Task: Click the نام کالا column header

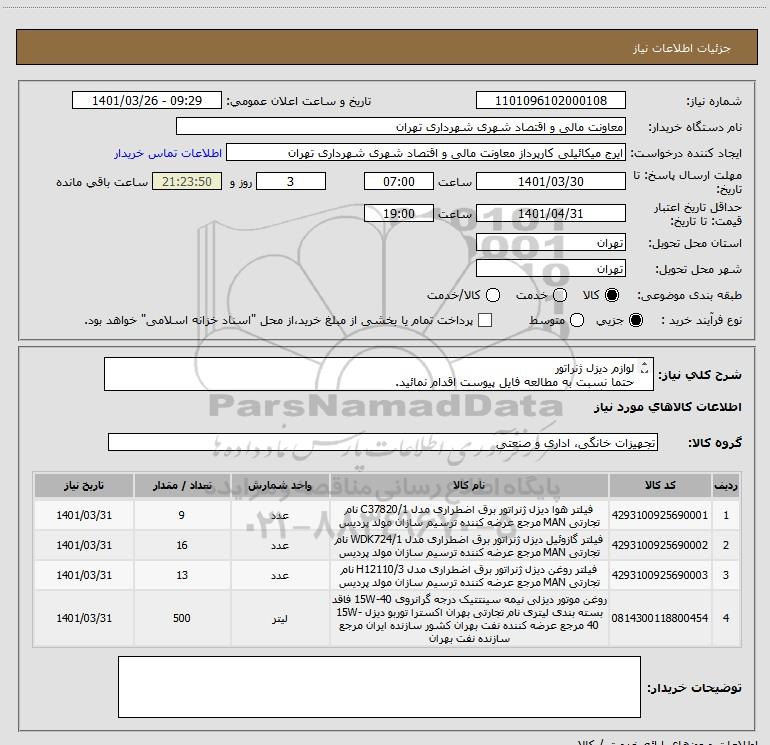Action: pyautogui.click(x=469, y=486)
